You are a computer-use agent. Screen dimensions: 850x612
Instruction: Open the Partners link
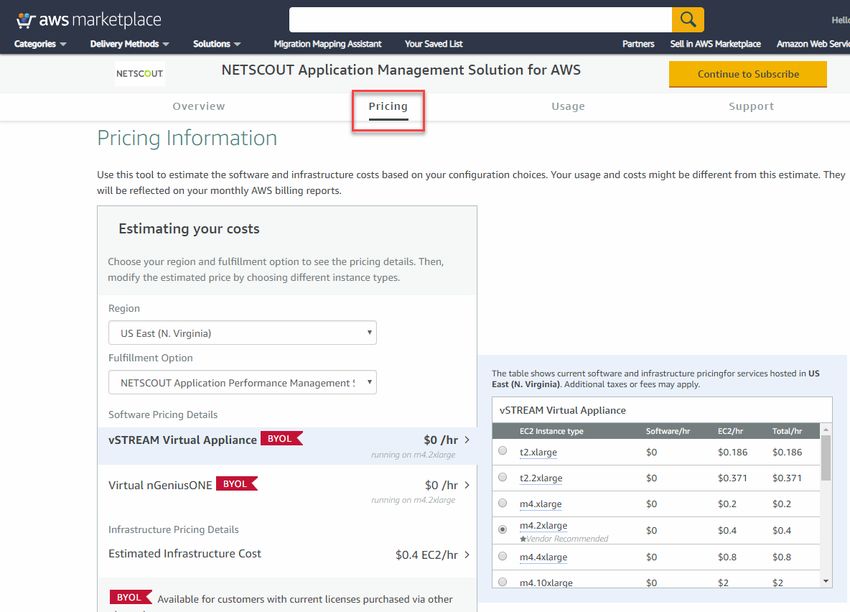tap(638, 44)
